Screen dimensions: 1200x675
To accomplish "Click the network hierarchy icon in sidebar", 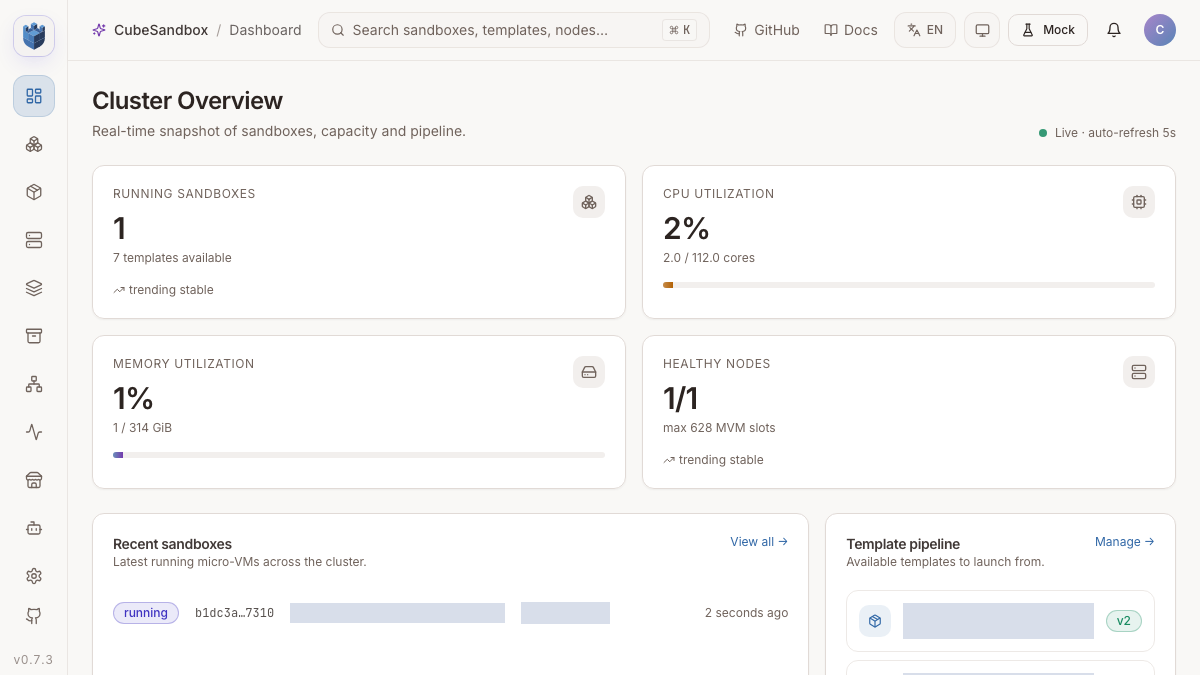I will pos(34,384).
